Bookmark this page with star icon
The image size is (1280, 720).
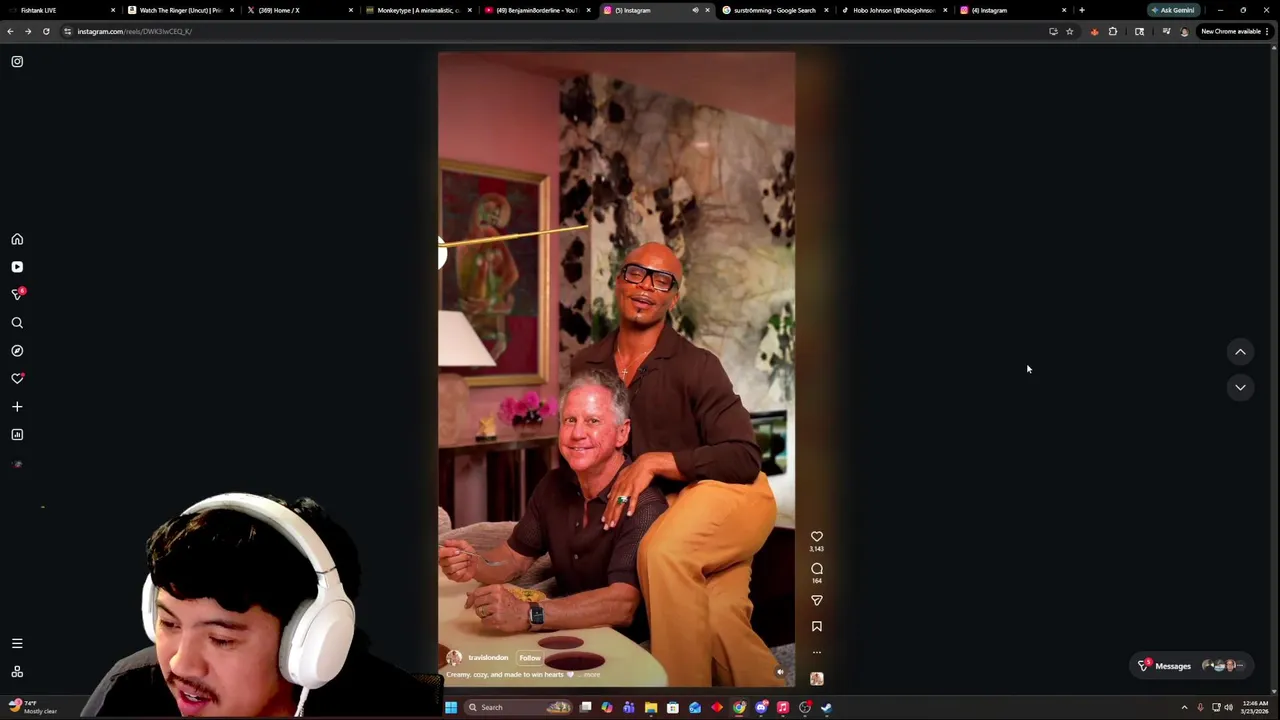pos(1069,31)
